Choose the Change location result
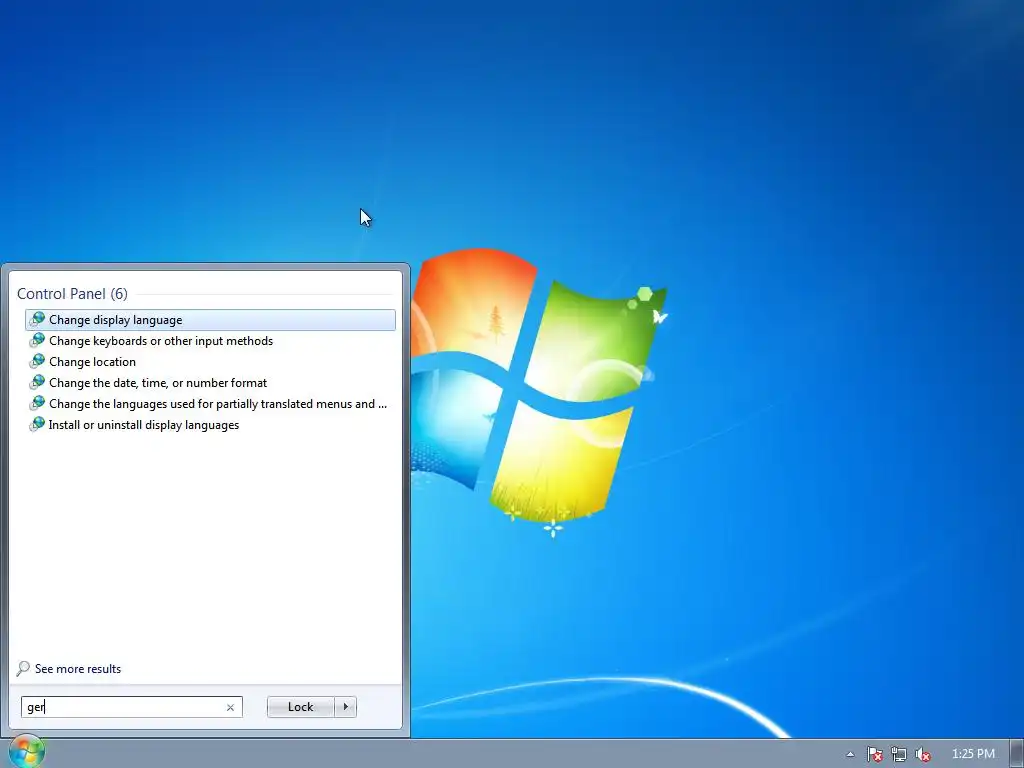The image size is (1024, 768). (x=210, y=362)
